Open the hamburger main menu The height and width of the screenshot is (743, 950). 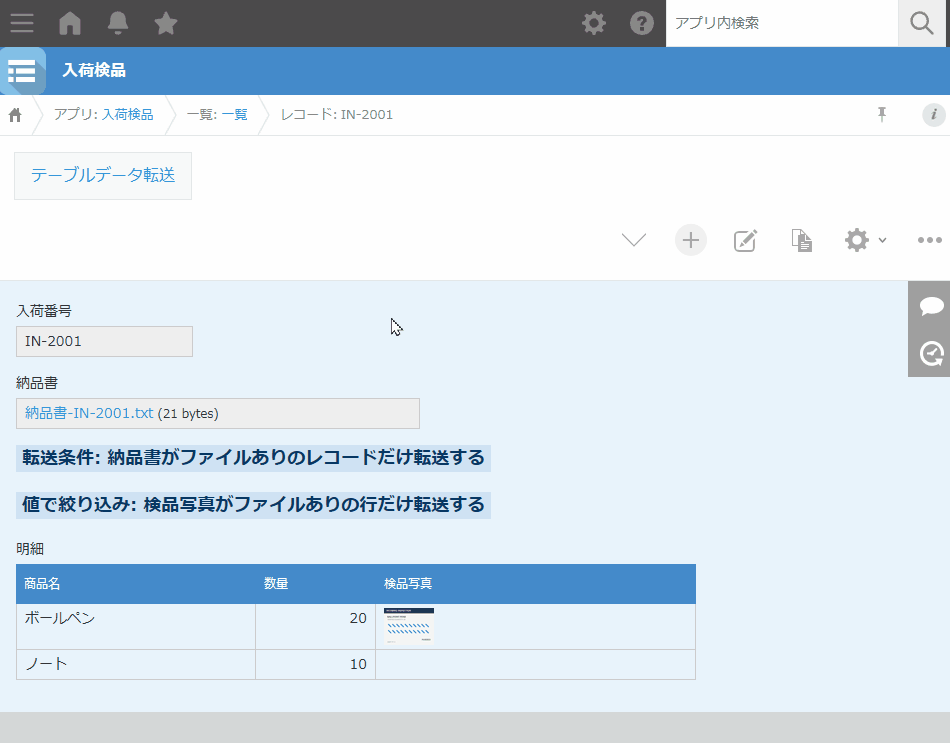22,23
